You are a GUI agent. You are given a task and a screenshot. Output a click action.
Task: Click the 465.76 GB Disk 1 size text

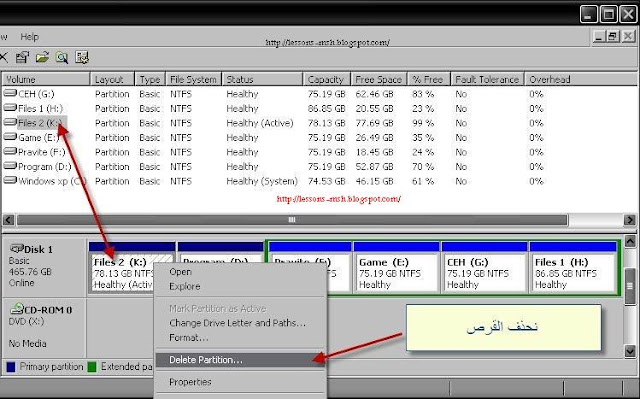(x=30, y=272)
